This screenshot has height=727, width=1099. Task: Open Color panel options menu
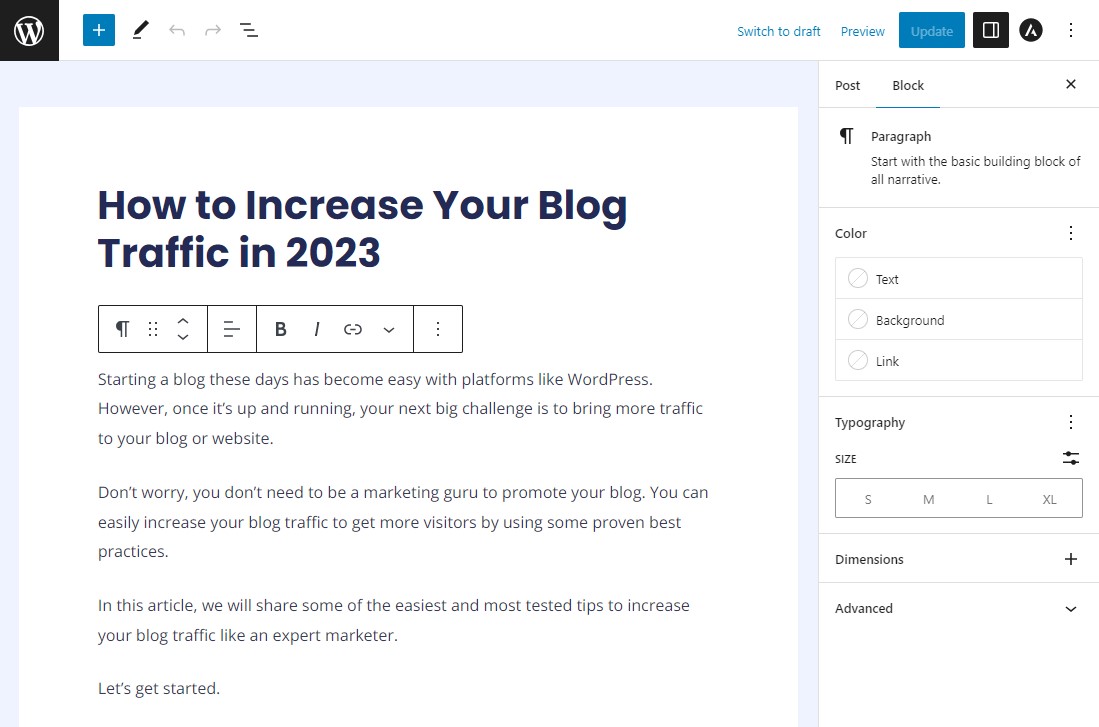click(x=1070, y=233)
